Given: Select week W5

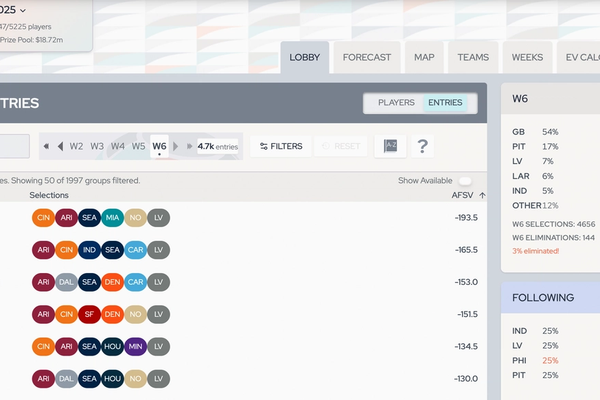Looking at the screenshot, I should pyautogui.click(x=138, y=146).
